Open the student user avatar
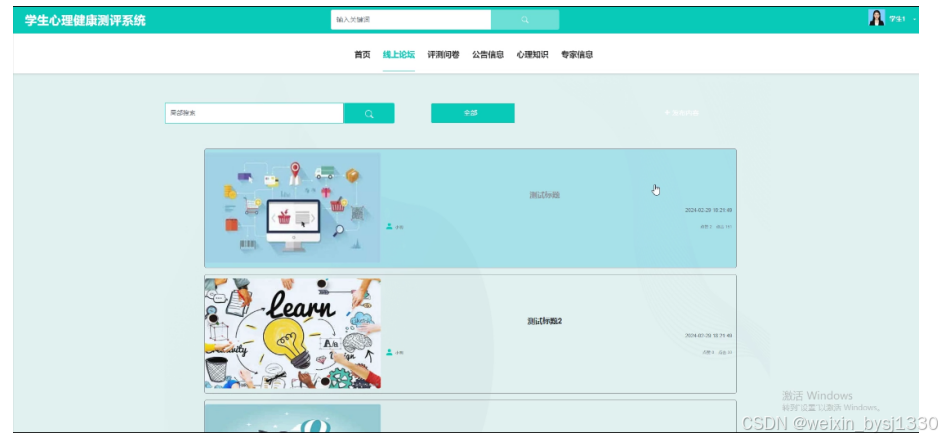942x439 pixels. click(877, 18)
